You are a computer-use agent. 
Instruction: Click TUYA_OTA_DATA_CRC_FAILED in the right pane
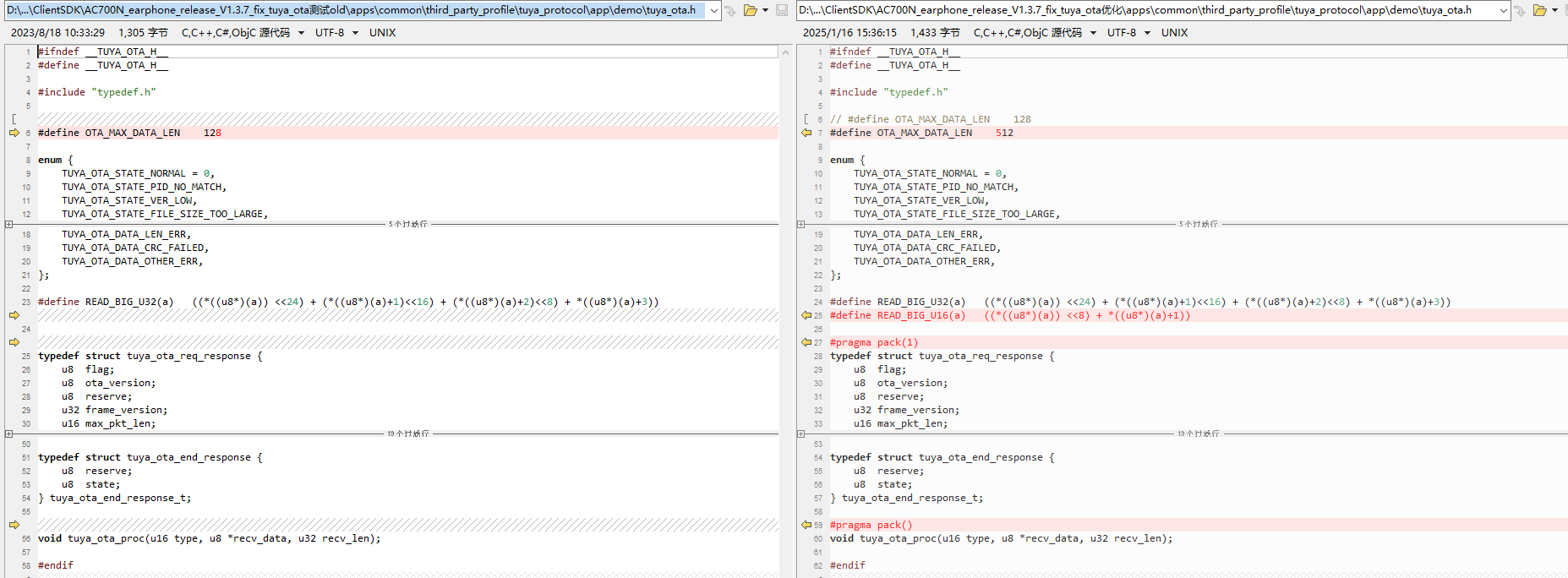tap(926, 248)
